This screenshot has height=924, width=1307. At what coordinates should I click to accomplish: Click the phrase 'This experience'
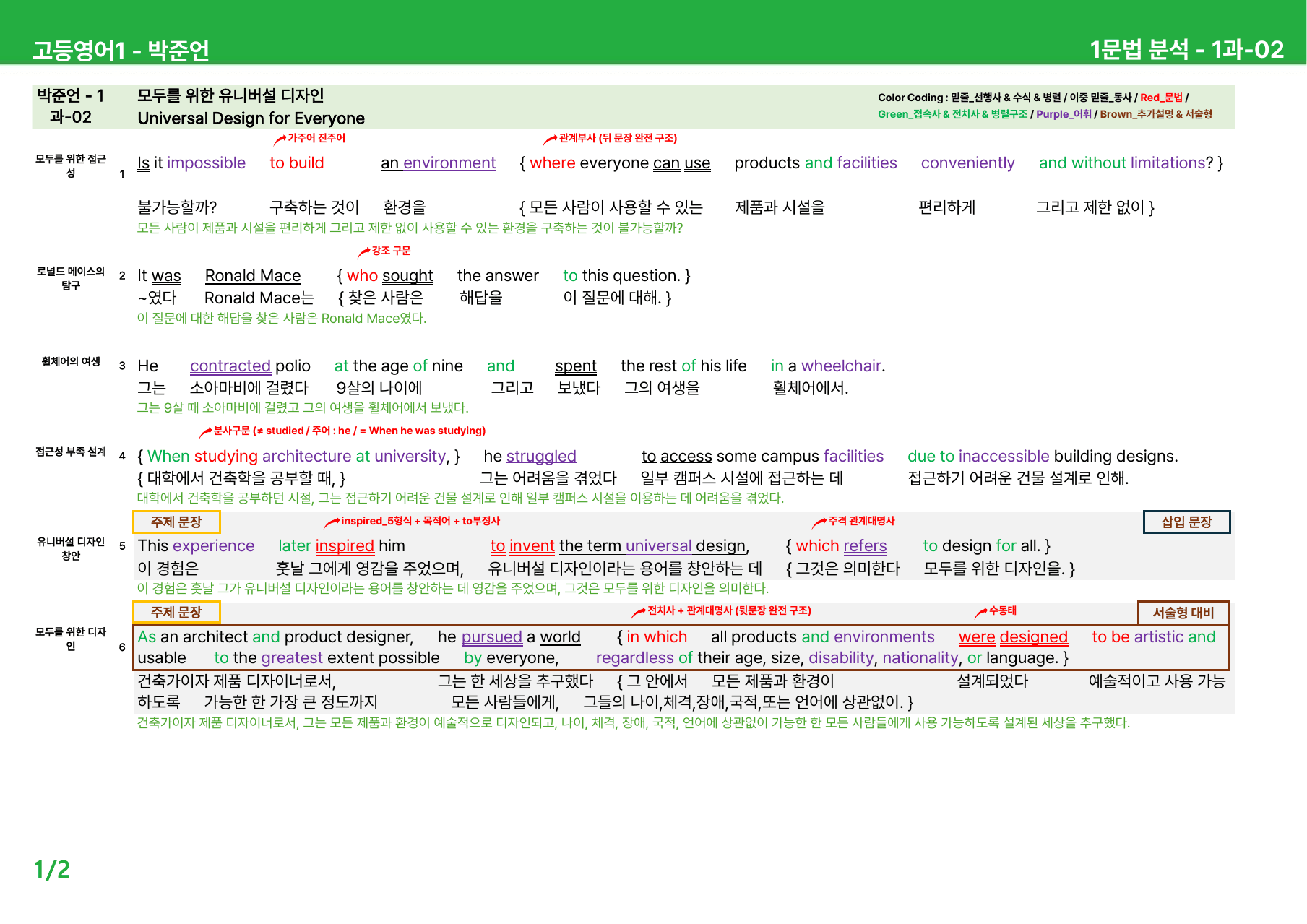click(x=196, y=546)
